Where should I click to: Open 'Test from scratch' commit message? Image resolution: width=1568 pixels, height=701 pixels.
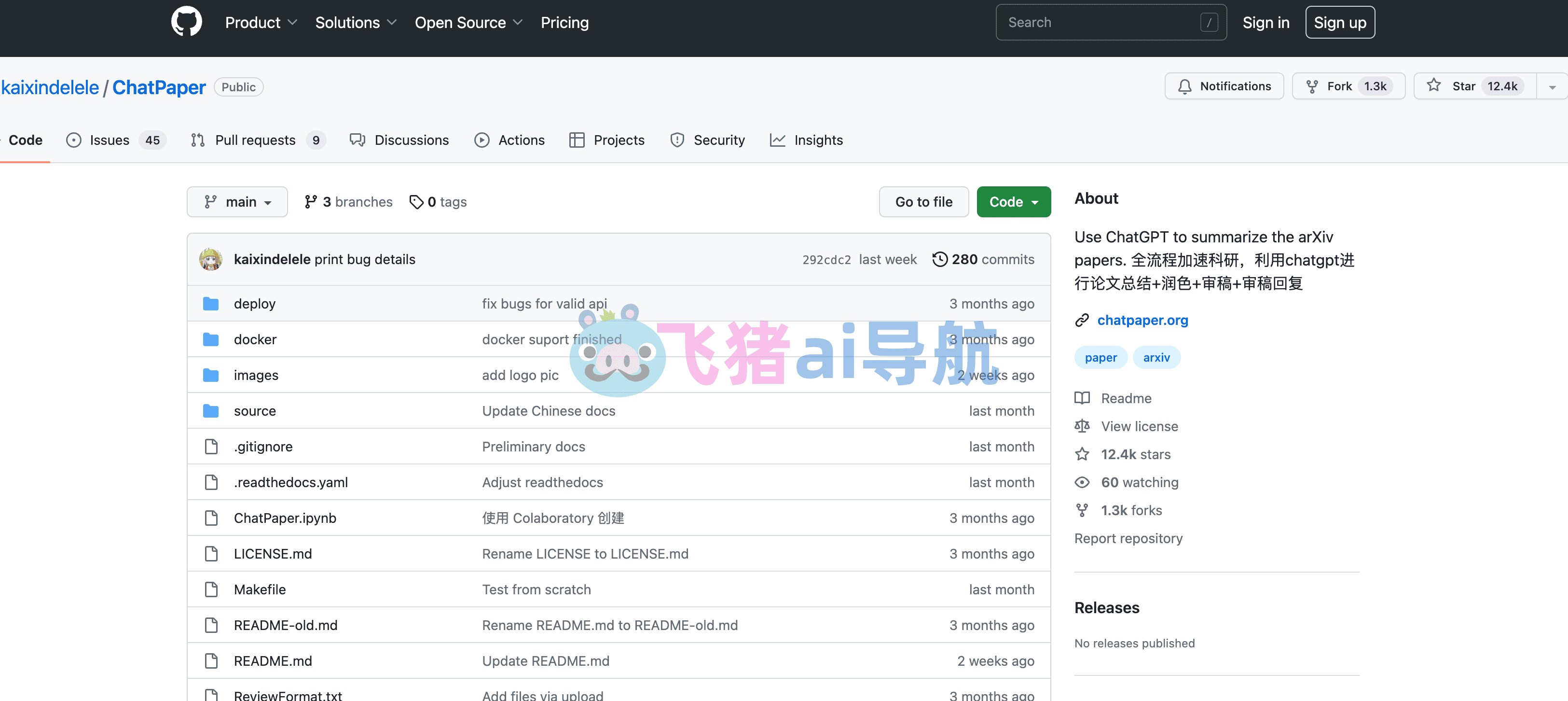[x=536, y=589]
